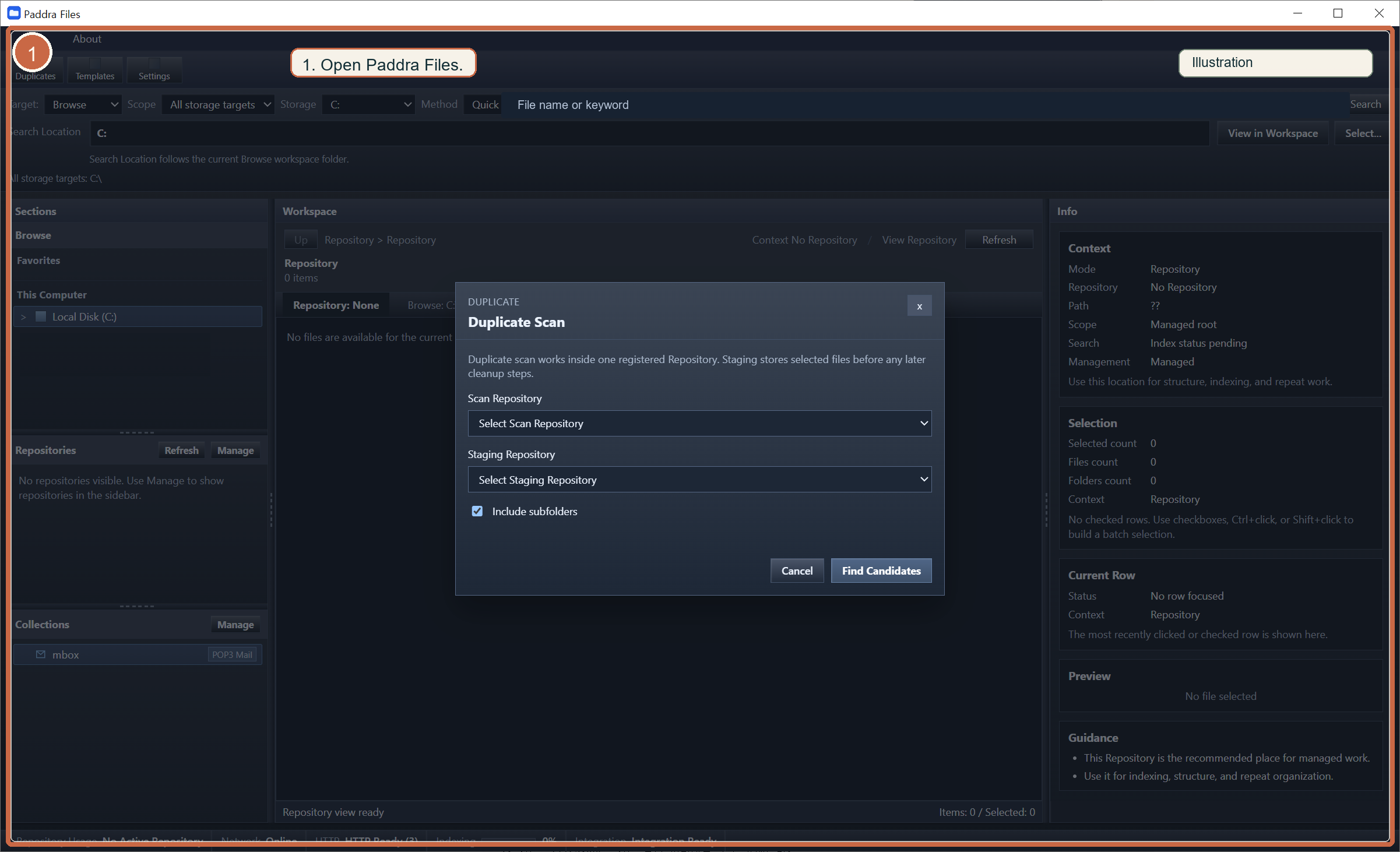The image size is (1400, 852).
Task: Click the Up button in Workspace
Action: click(x=301, y=240)
